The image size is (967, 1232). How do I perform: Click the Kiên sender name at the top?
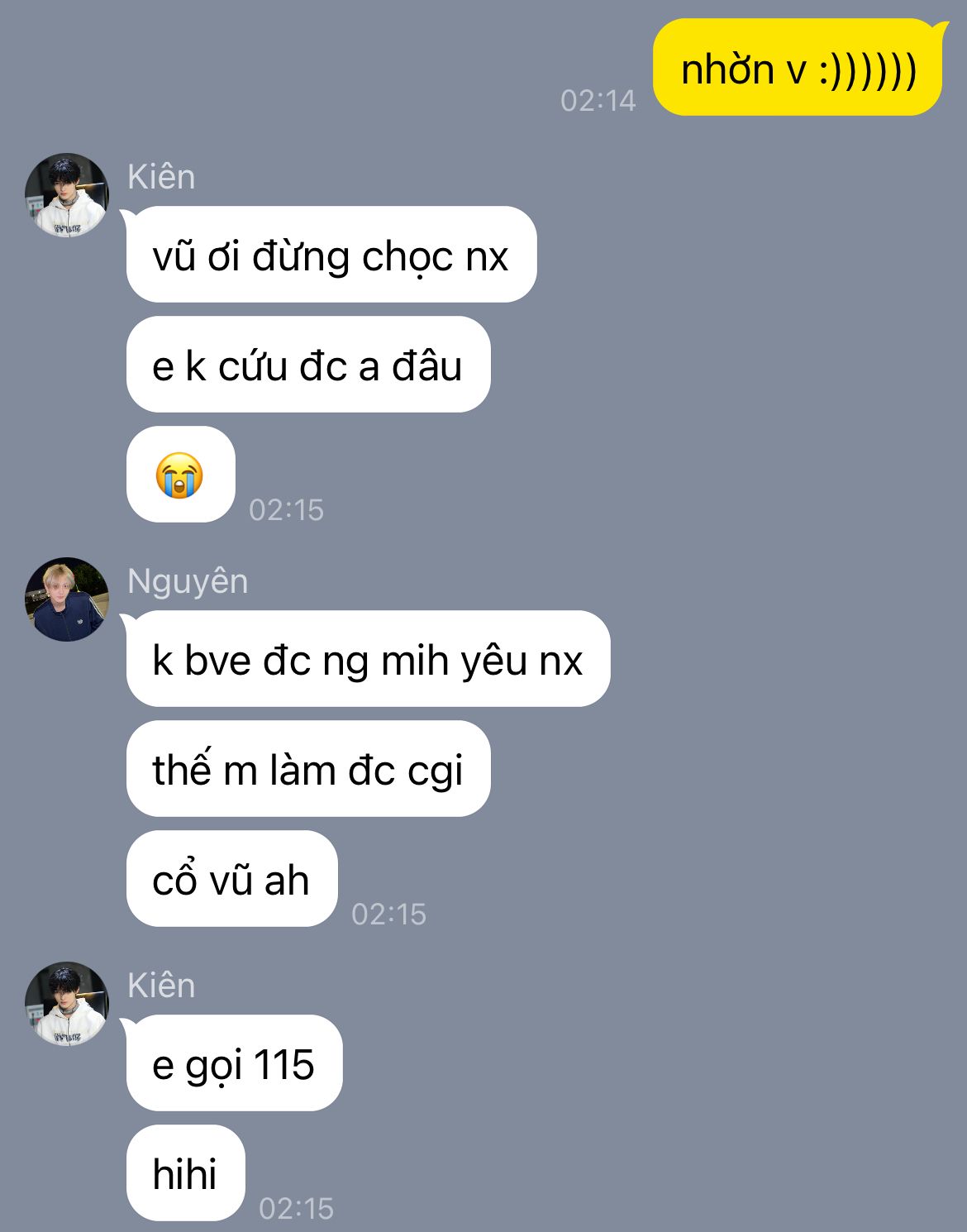(161, 177)
